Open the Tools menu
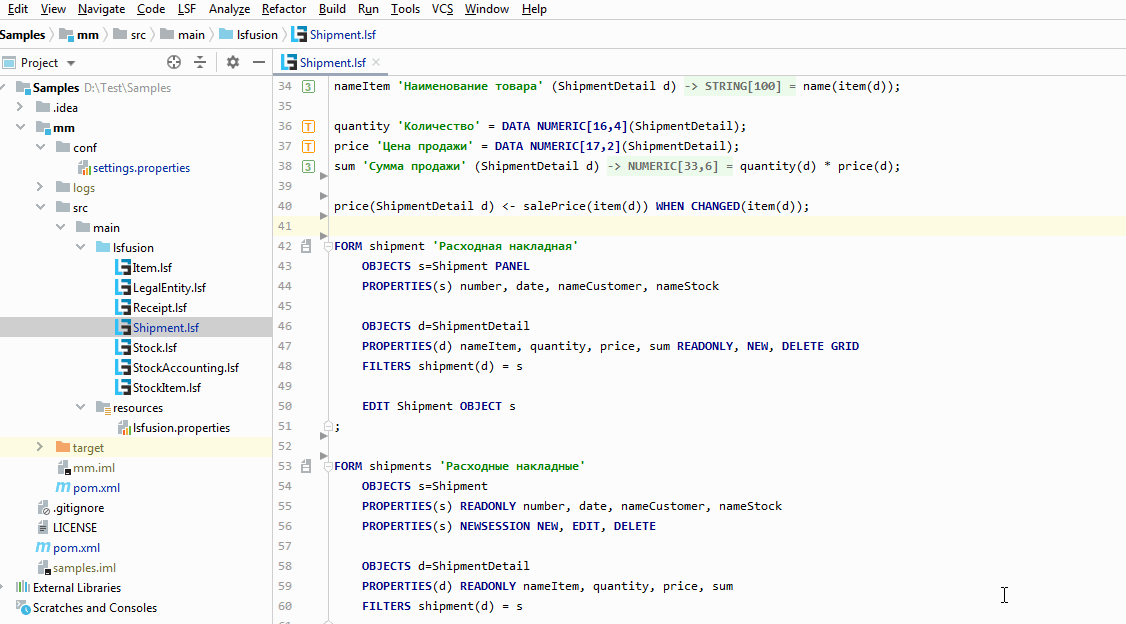The width and height of the screenshot is (1126, 624). point(405,9)
